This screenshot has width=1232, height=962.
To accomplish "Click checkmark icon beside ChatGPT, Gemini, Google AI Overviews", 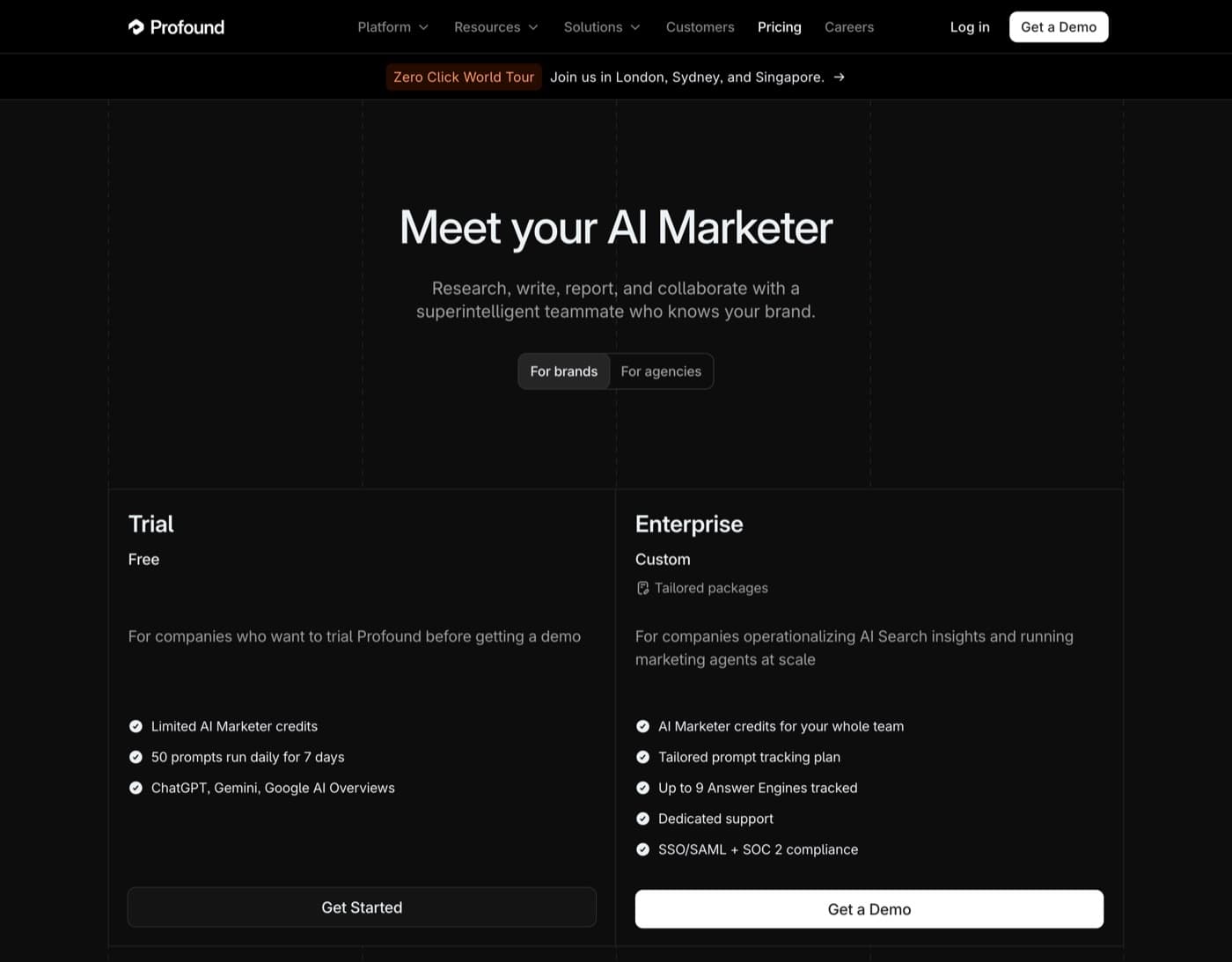I will click(x=136, y=788).
